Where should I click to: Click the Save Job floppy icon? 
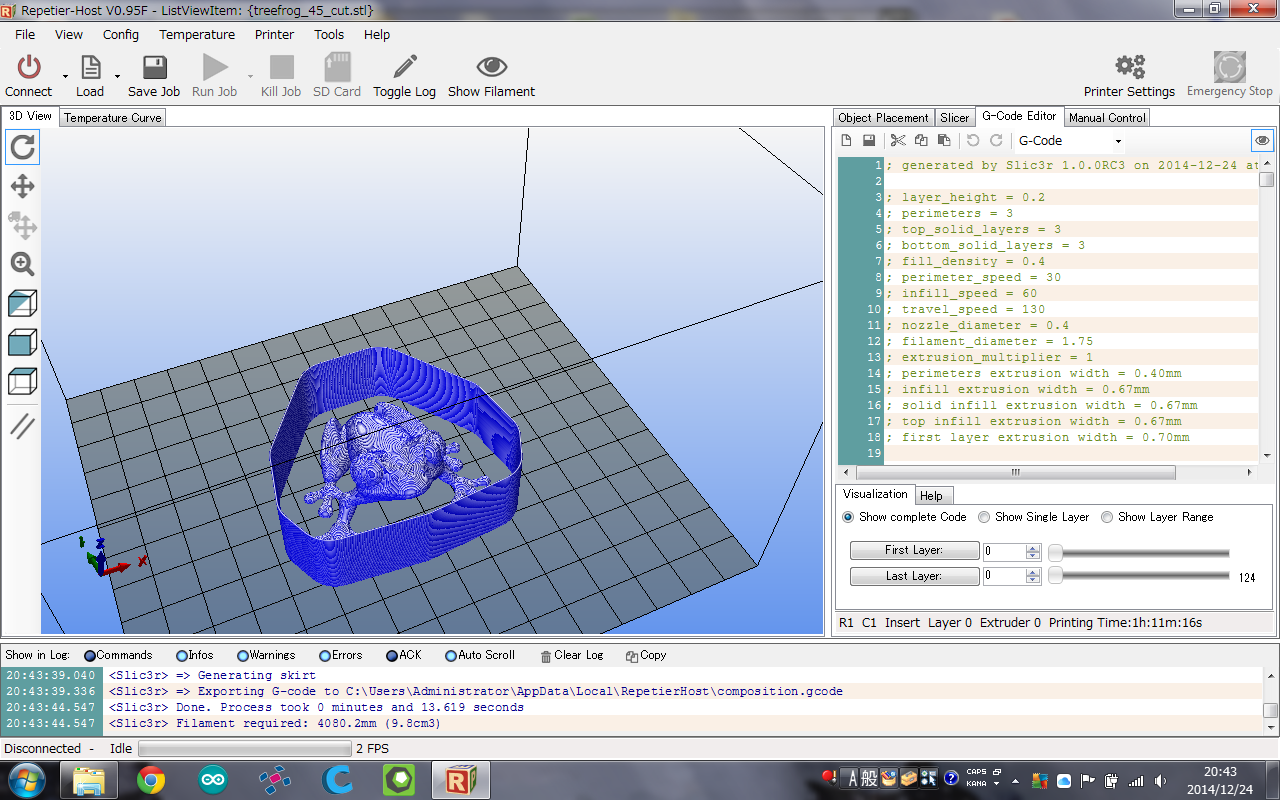[154, 67]
